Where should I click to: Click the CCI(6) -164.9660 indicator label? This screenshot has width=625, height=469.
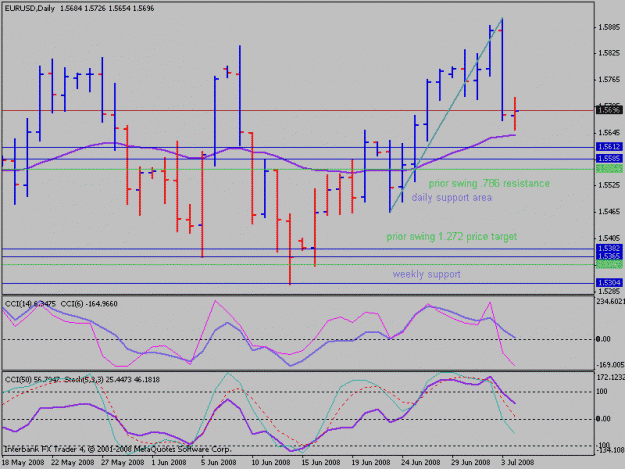click(89, 304)
